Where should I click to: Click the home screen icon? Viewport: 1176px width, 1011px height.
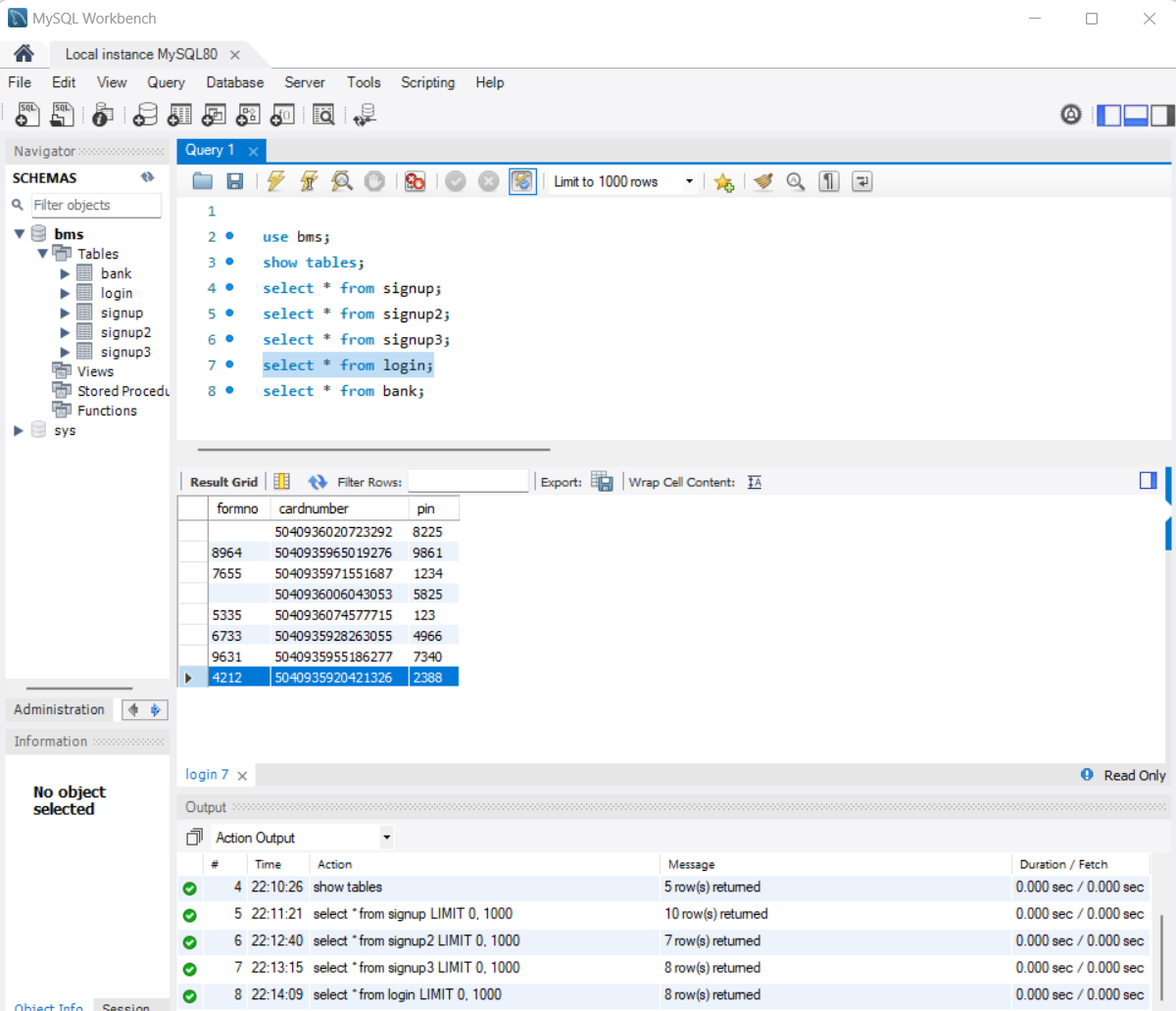(24, 54)
